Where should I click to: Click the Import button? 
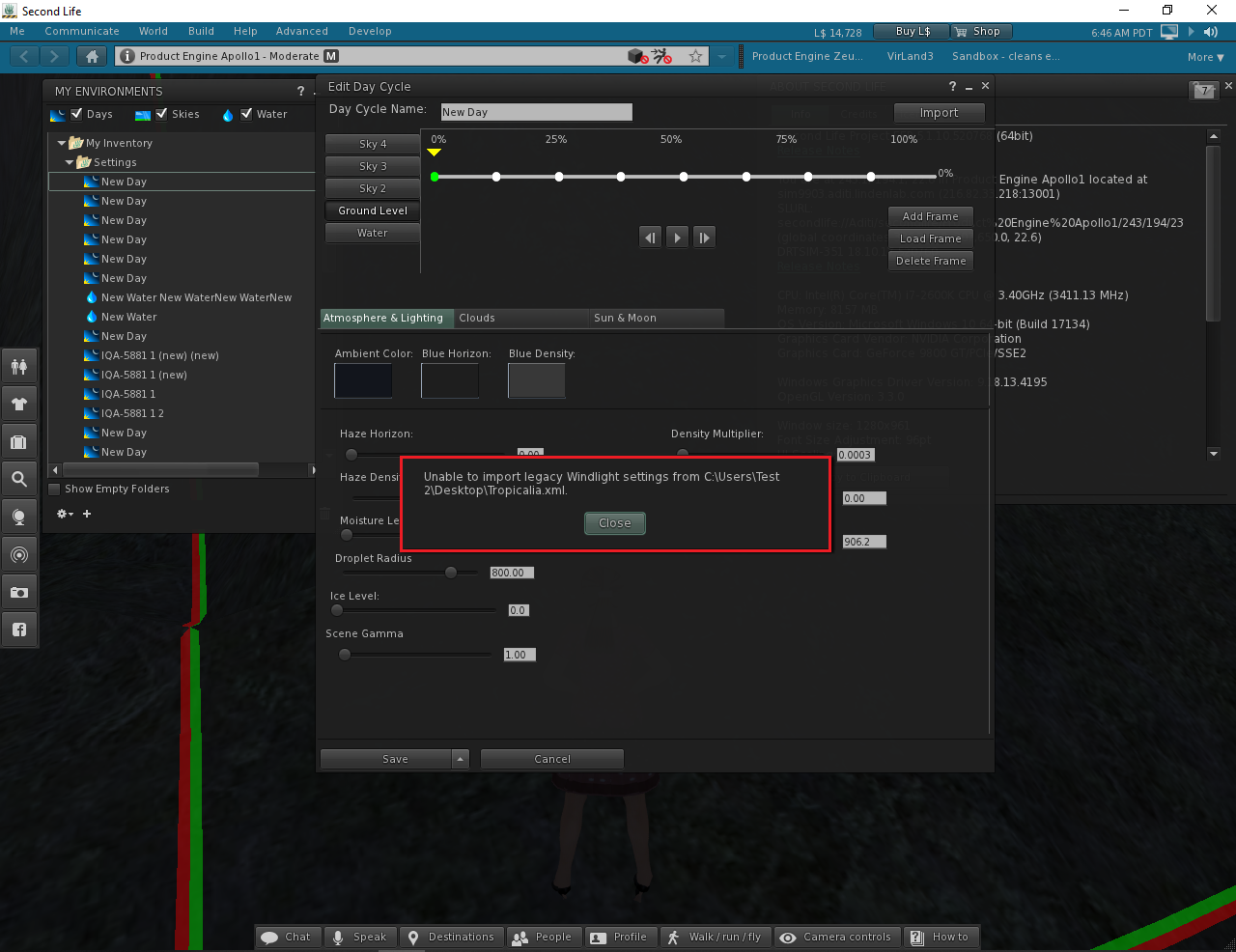pyautogui.click(x=939, y=112)
